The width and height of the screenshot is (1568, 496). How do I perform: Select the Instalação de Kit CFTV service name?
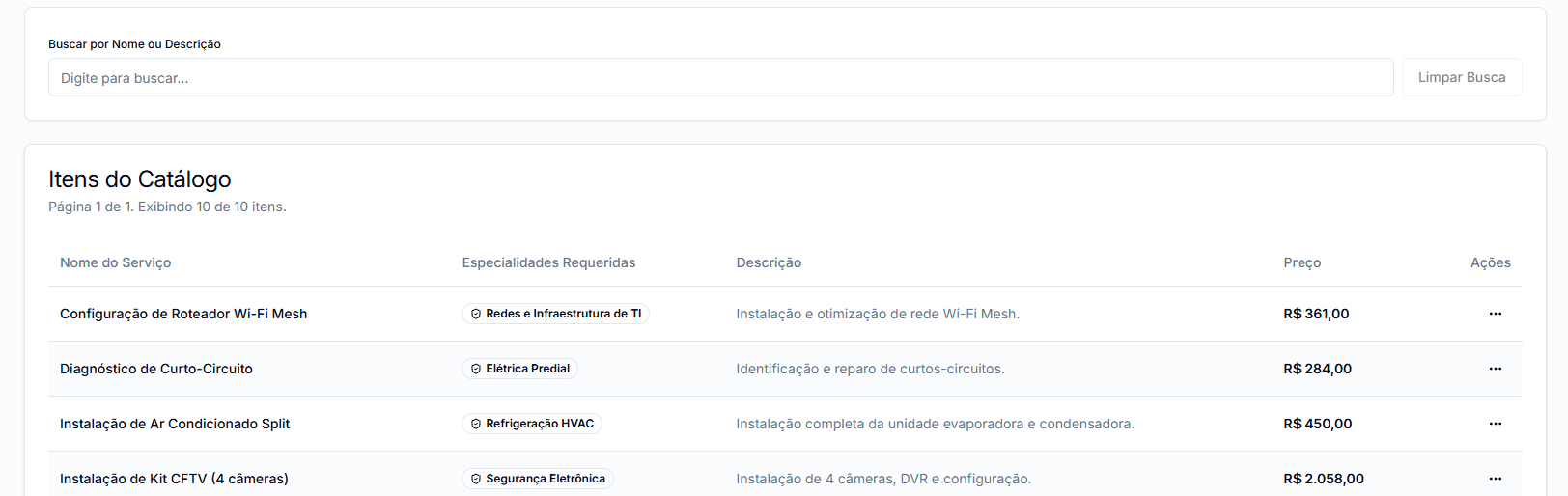(174, 479)
